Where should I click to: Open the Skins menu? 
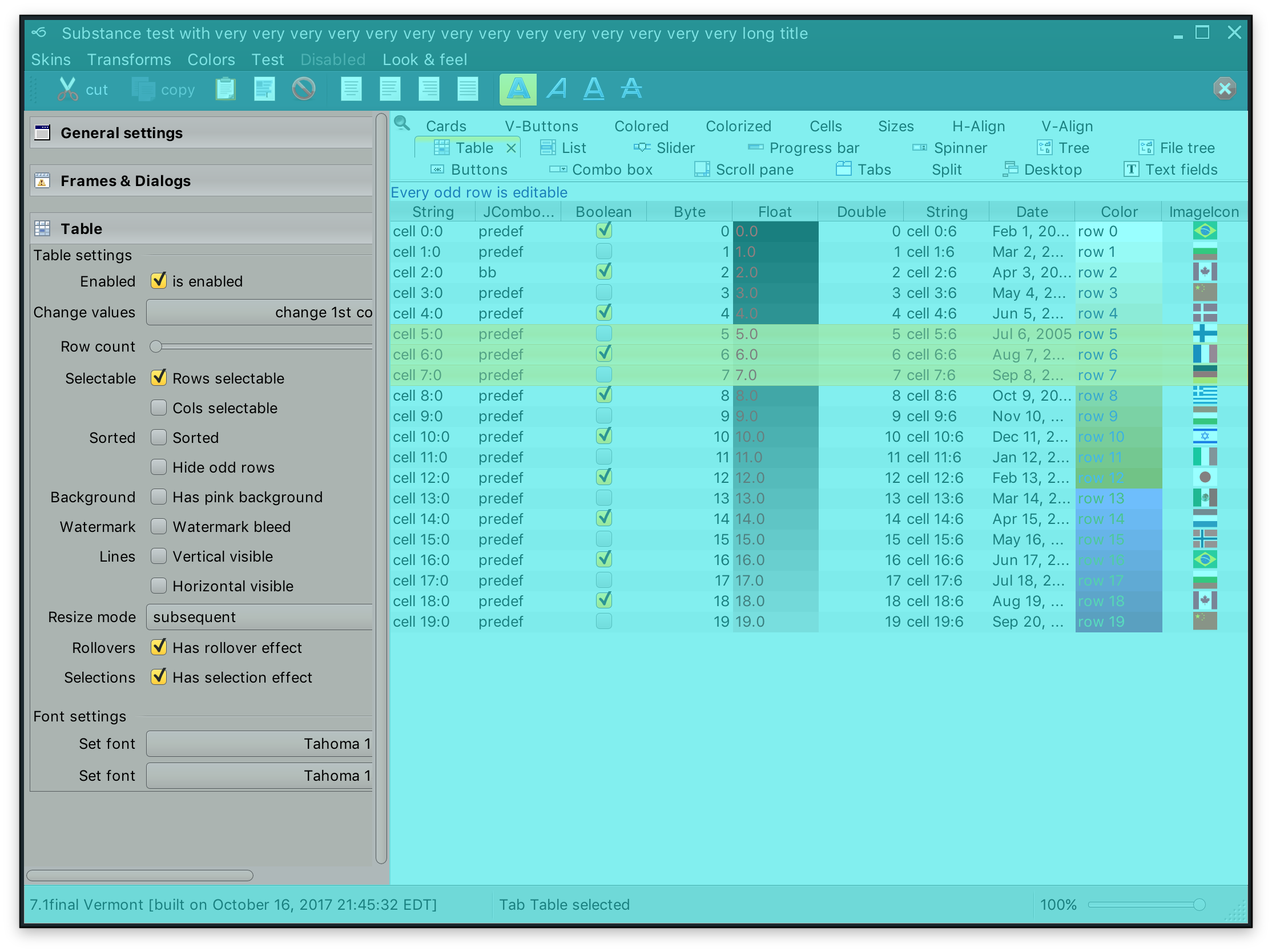51,60
